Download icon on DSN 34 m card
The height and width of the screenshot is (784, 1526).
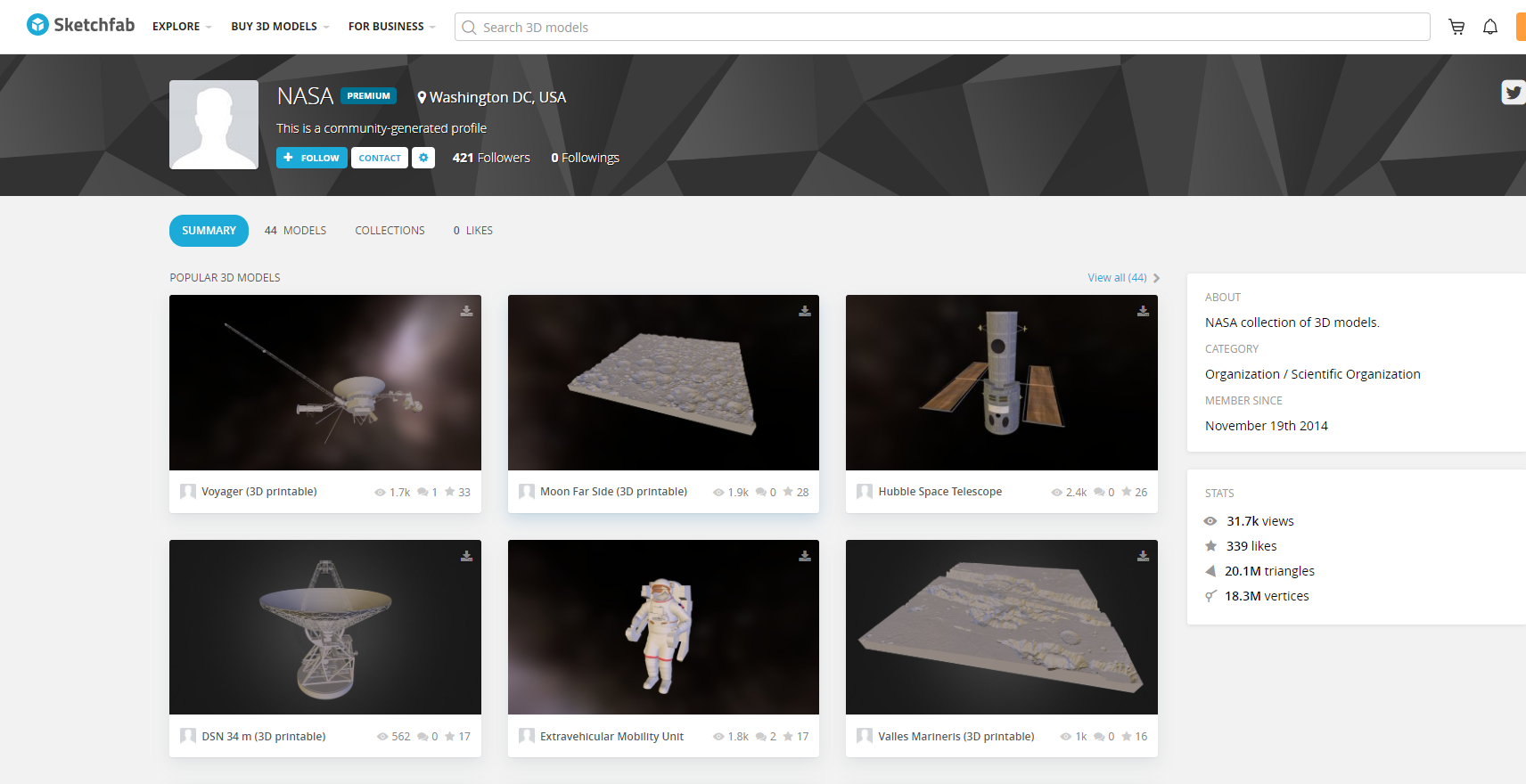coord(466,556)
